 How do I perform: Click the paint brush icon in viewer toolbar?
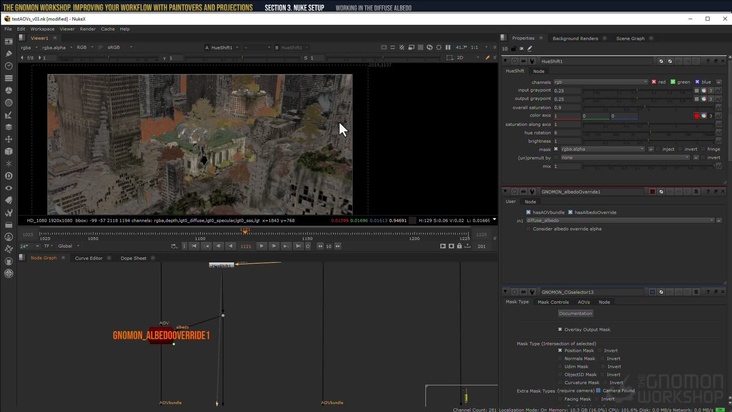(487, 57)
